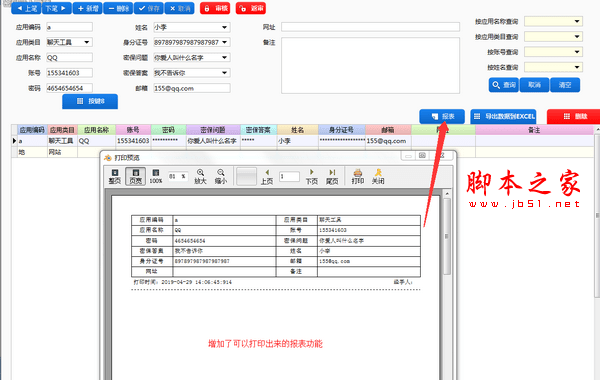Click the 应用编码 column header
Screen dimensions: 600x380
pyautogui.click(x=32, y=130)
